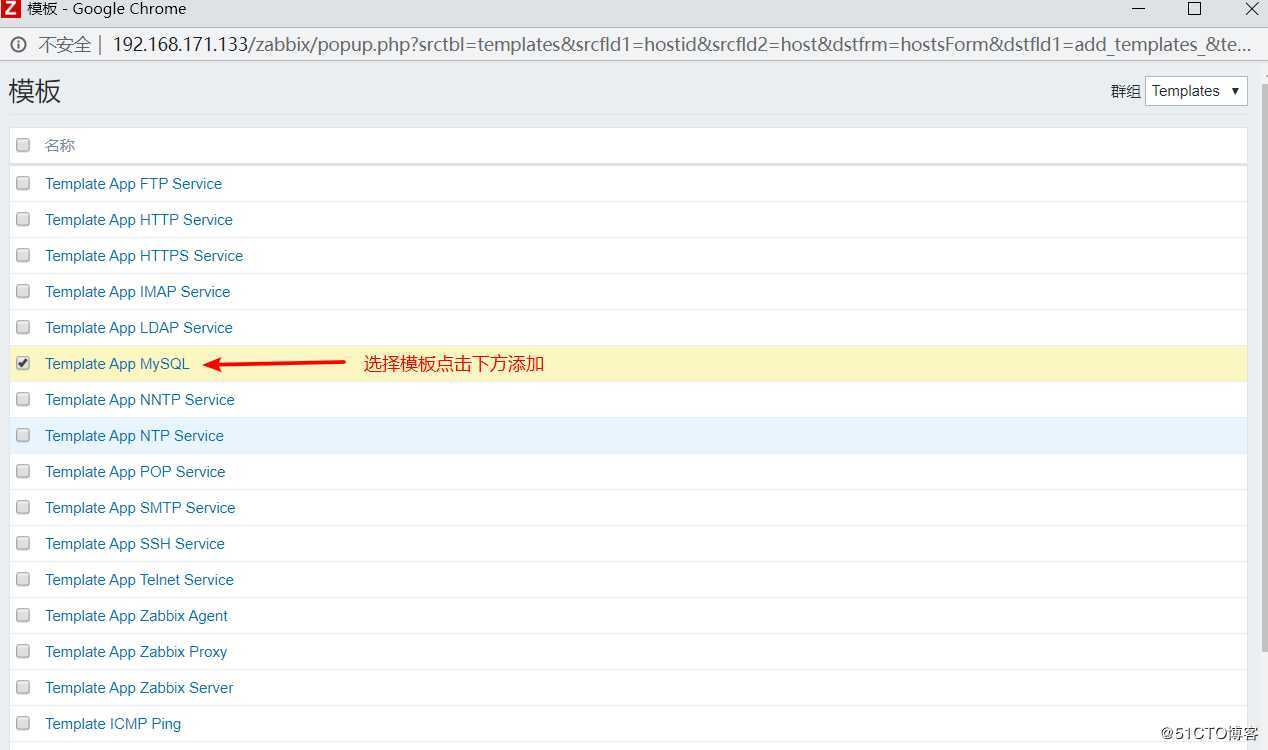Open Template App Zabbix Server link

tap(139, 688)
